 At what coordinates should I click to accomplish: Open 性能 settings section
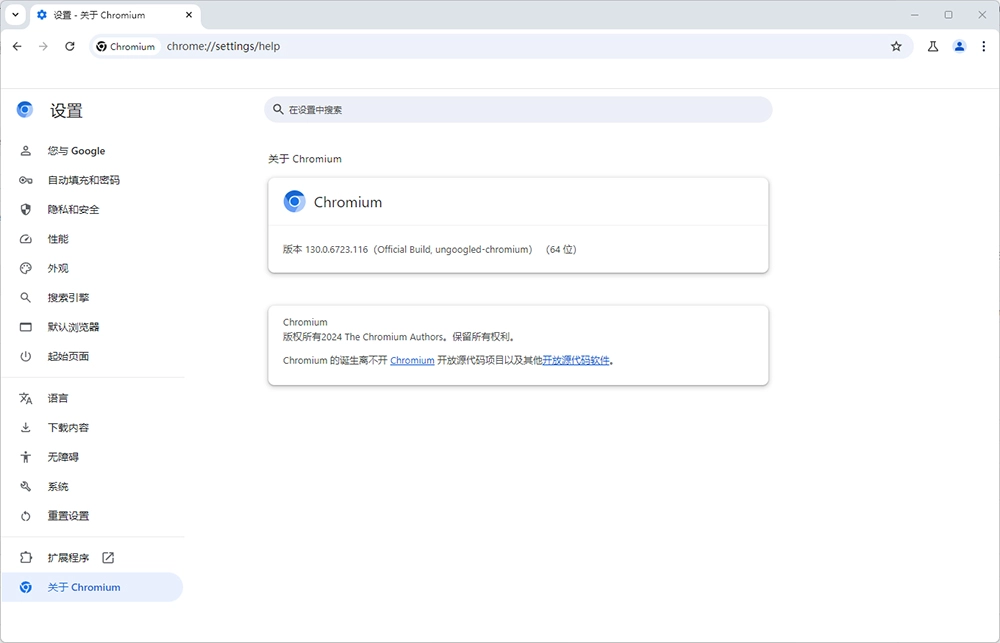[x=92, y=239]
